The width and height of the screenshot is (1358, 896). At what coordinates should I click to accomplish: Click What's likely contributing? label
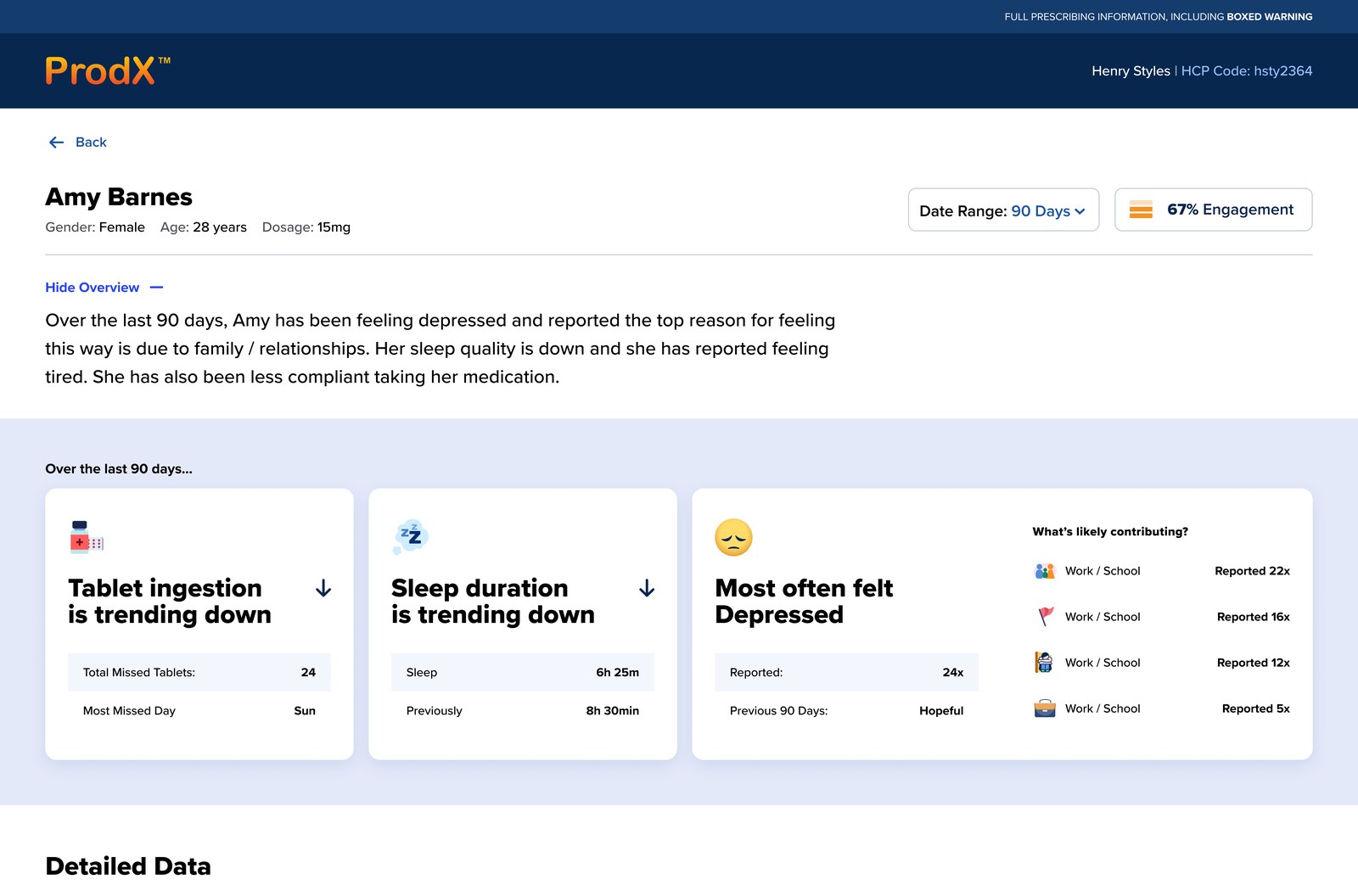pos(1110,532)
